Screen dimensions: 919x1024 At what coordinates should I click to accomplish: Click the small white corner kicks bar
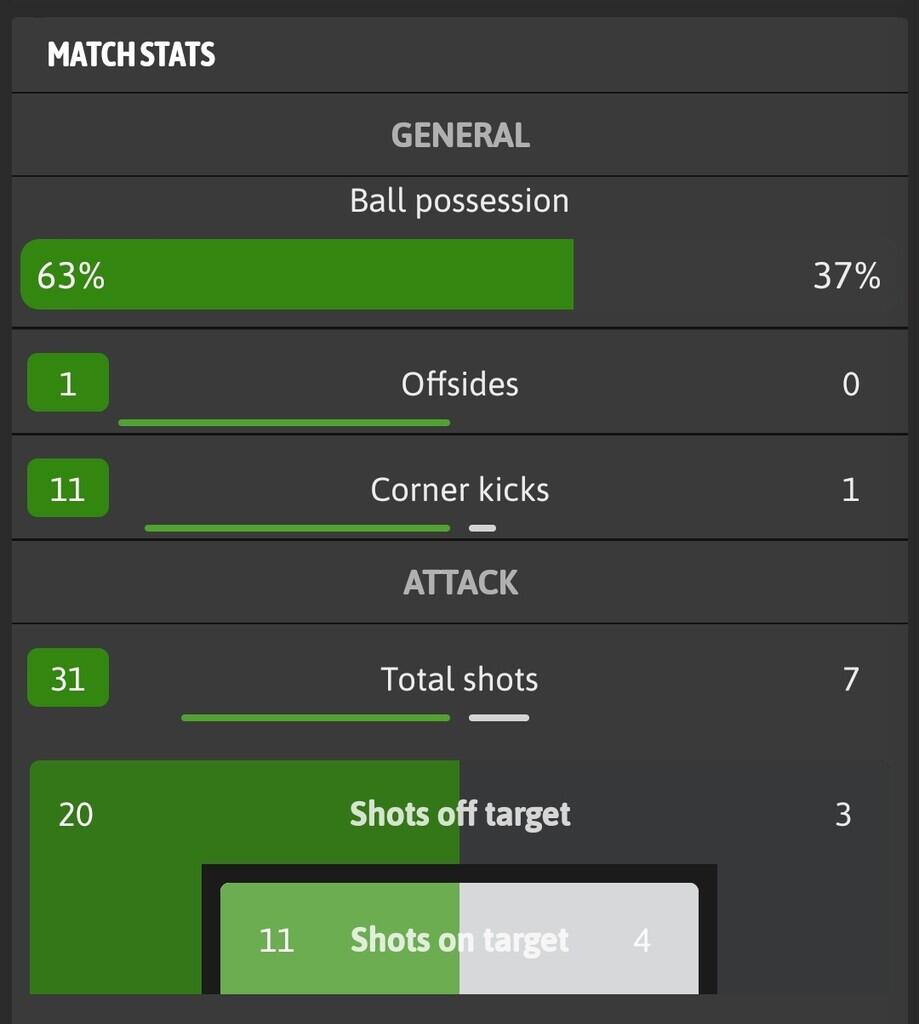(482, 528)
